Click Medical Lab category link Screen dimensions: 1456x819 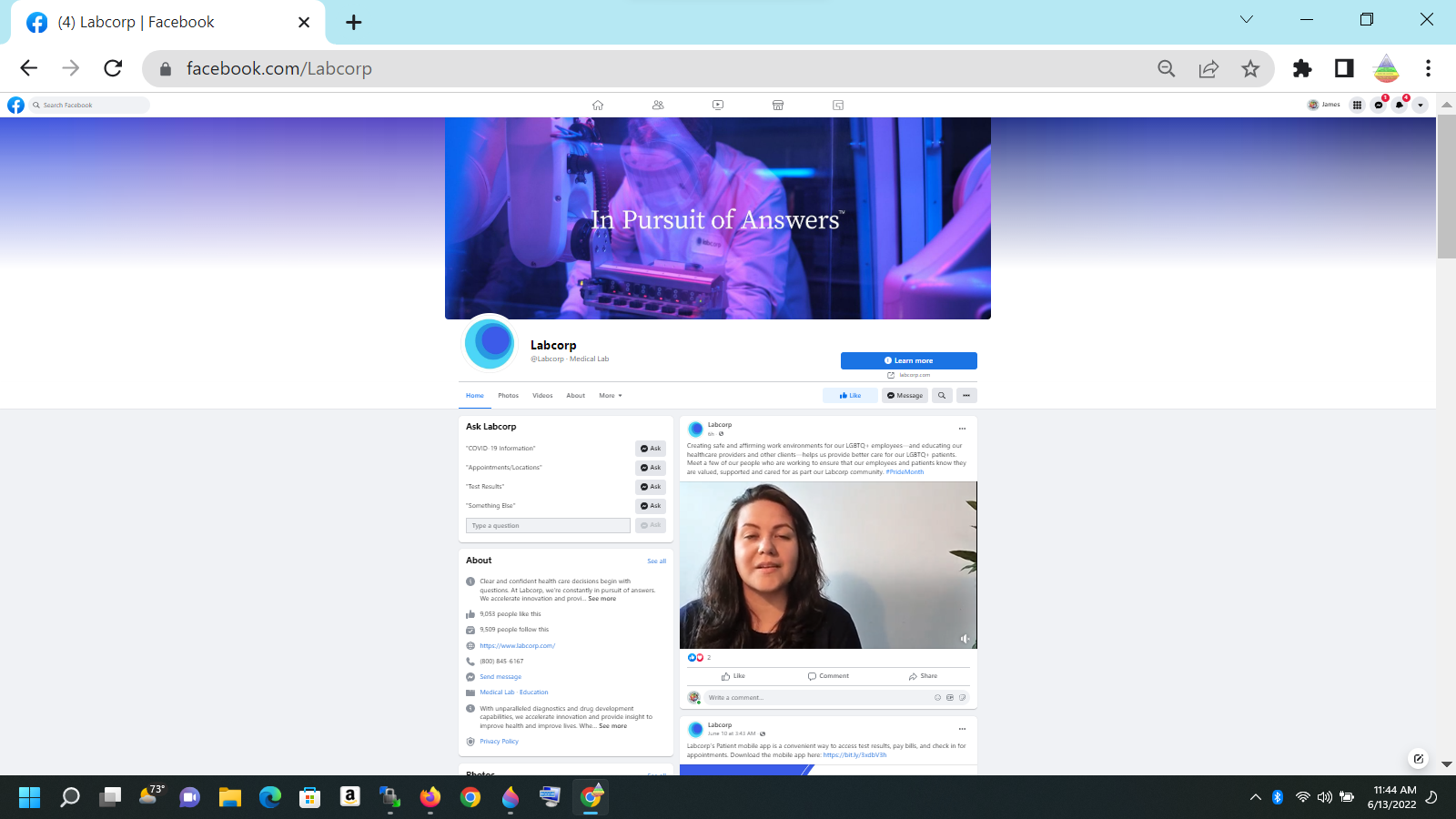(497, 693)
